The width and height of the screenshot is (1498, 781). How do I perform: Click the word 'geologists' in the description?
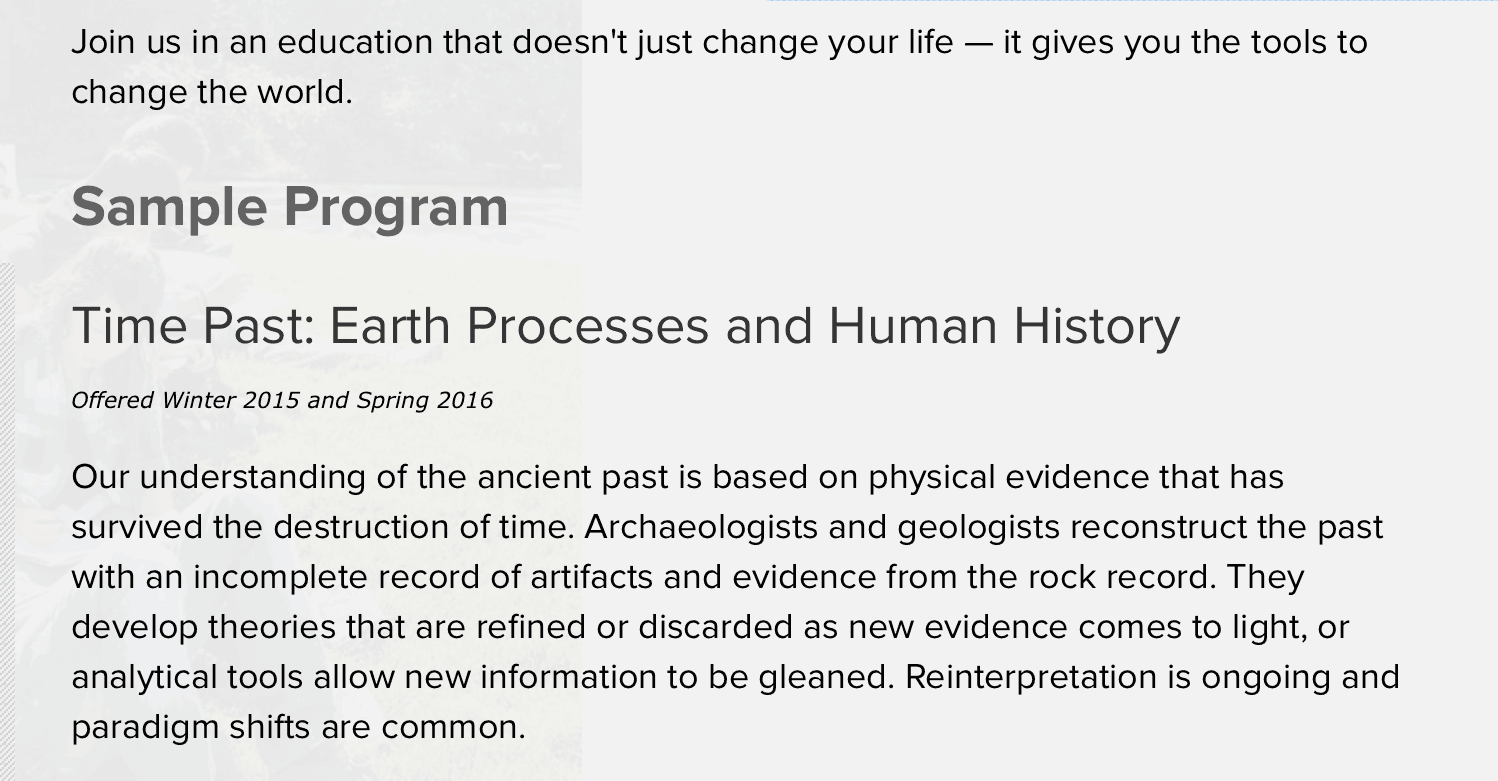978,527
